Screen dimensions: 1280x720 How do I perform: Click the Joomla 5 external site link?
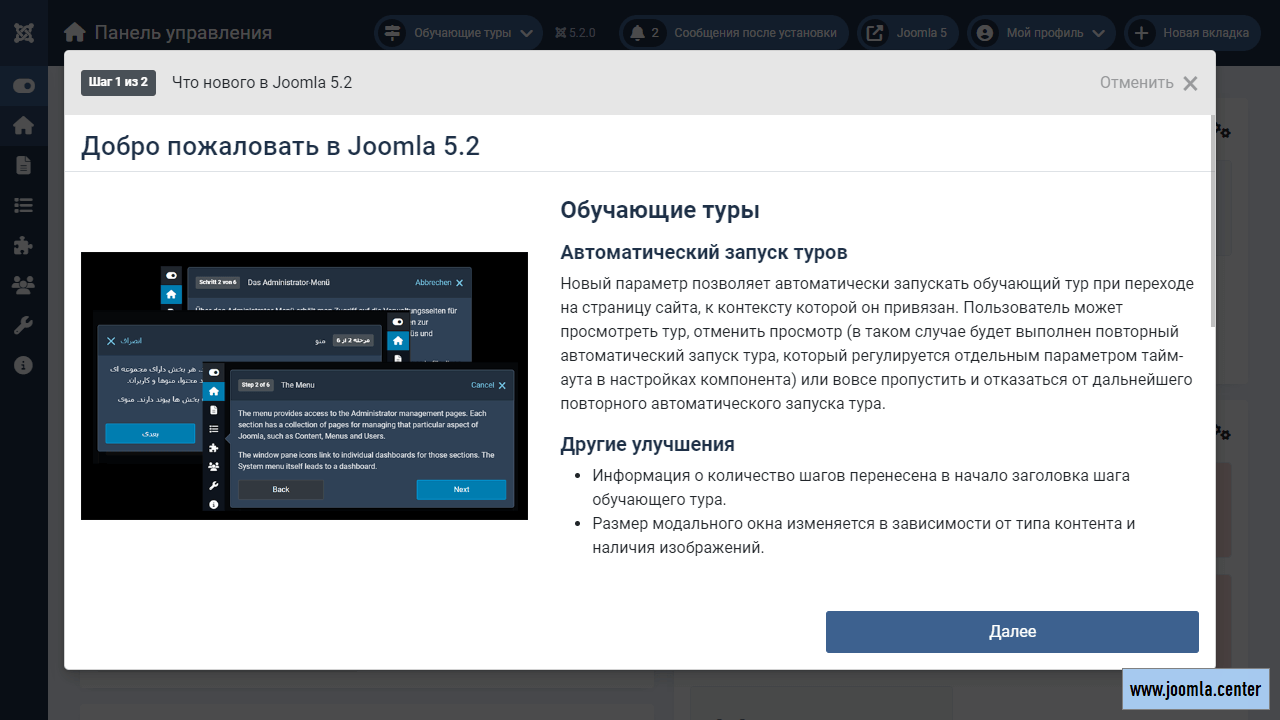click(906, 33)
